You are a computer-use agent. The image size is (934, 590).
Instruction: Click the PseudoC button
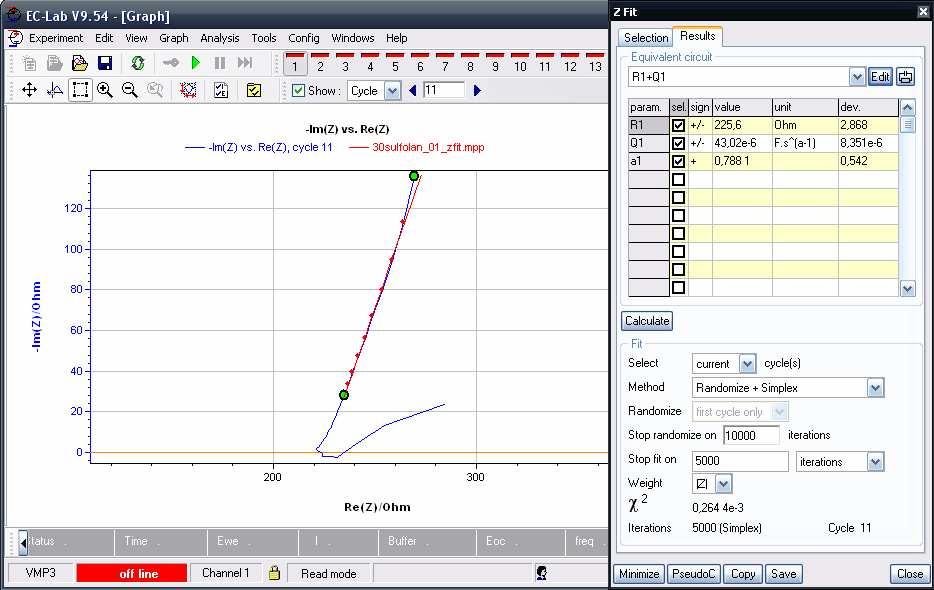click(x=693, y=573)
